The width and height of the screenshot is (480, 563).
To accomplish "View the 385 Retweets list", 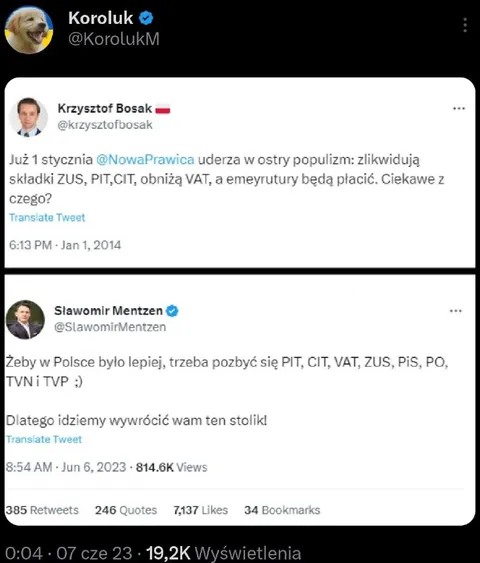I will (42, 510).
